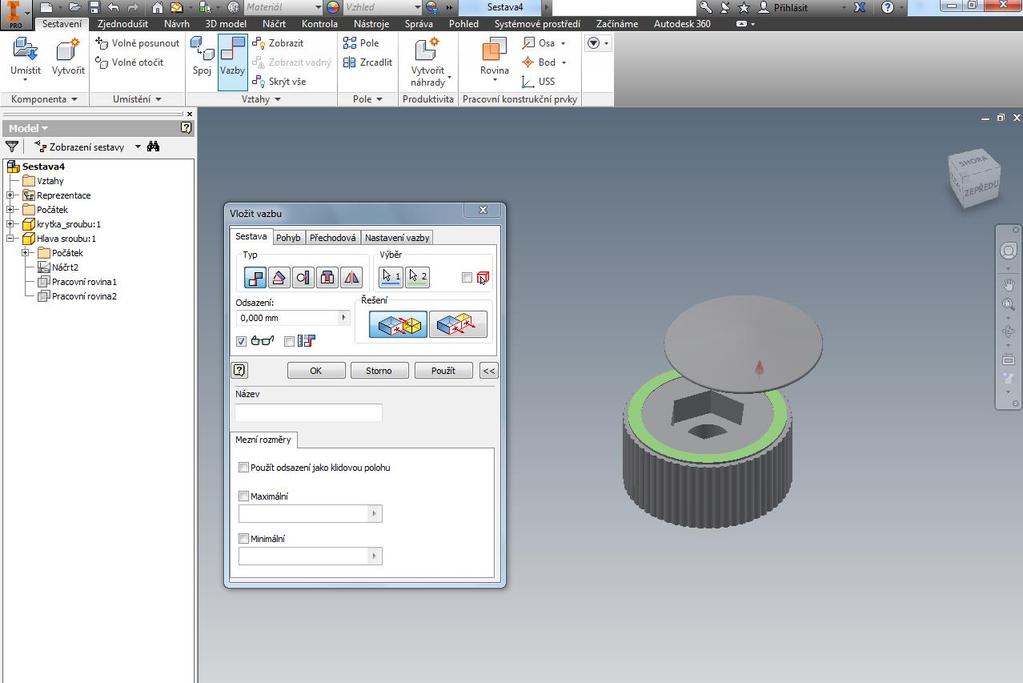1023x683 pixels.
Task: Select the Volně posunout tool
Action: (137, 43)
